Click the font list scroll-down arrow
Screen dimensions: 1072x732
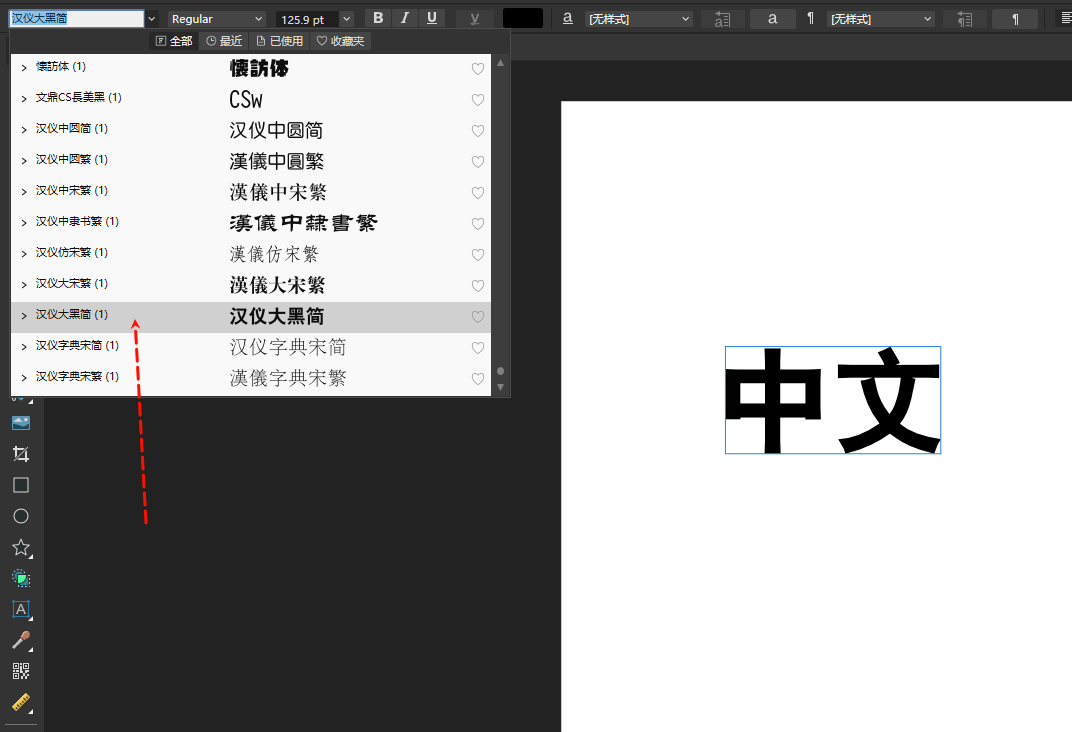(x=500, y=387)
